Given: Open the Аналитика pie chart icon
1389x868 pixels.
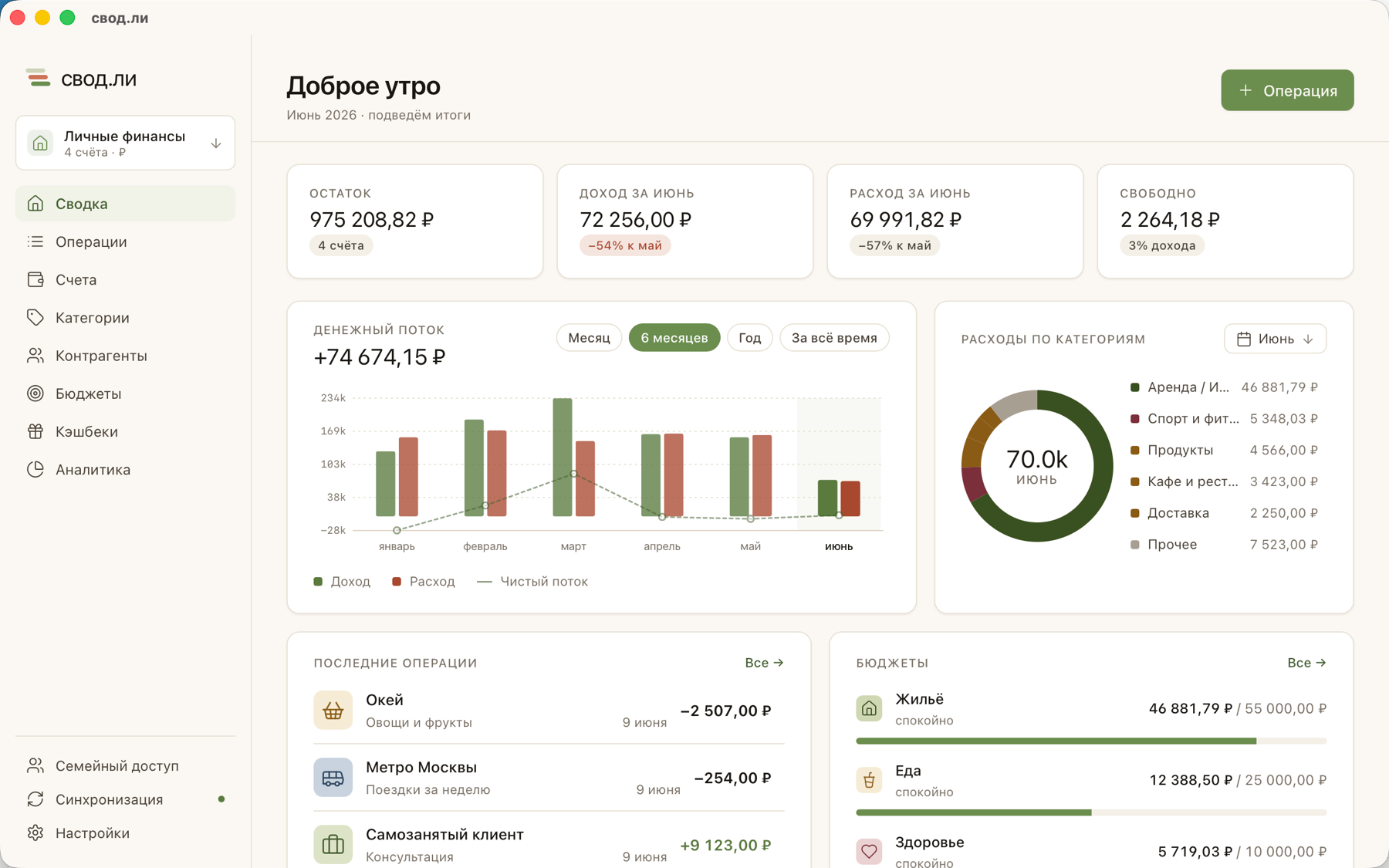Looking at the screenshot, I should click(35, 469).
